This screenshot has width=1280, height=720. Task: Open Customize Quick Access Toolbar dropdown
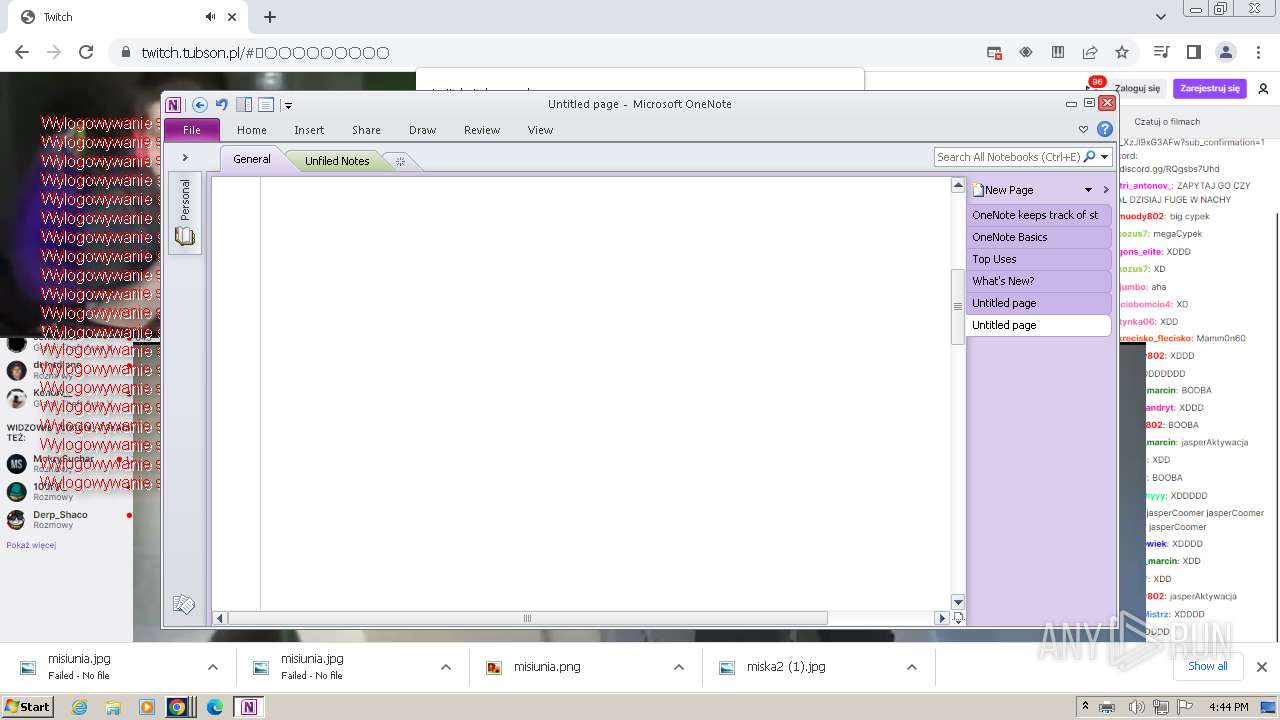288,105
